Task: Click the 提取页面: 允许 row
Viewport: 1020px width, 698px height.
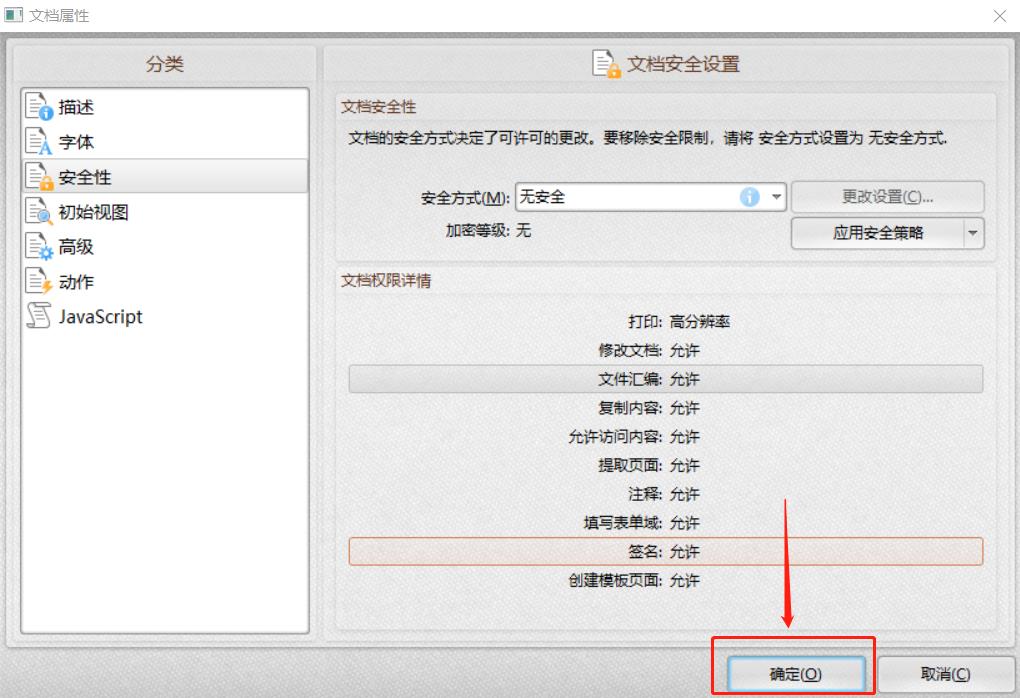Action: click(665, 465)
